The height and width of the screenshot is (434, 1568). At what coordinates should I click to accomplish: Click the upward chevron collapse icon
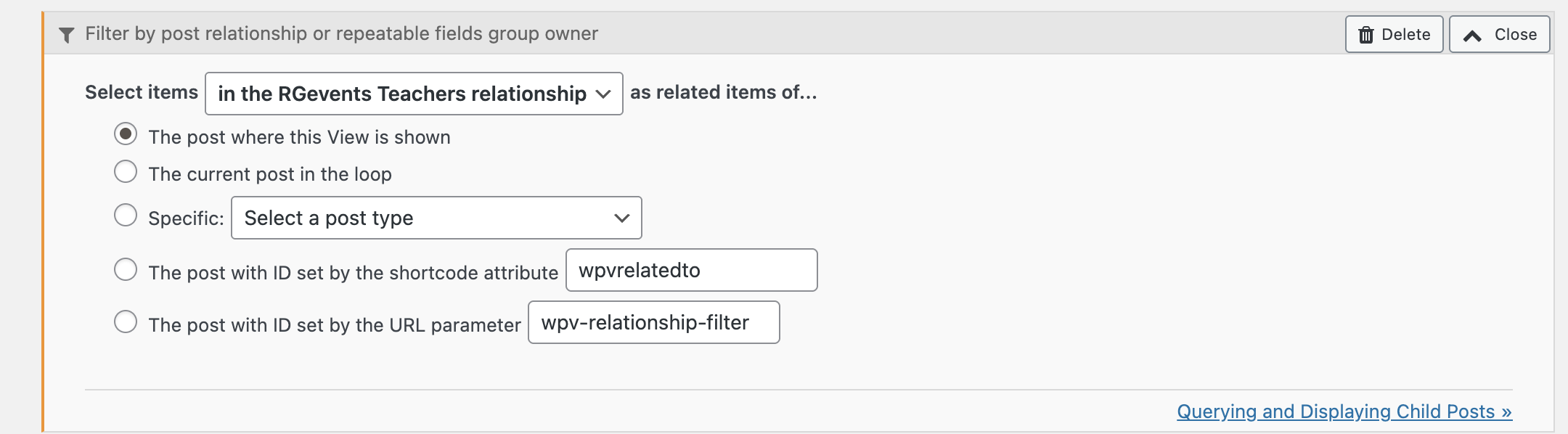pyautogui.click(x=1472, y=36)
